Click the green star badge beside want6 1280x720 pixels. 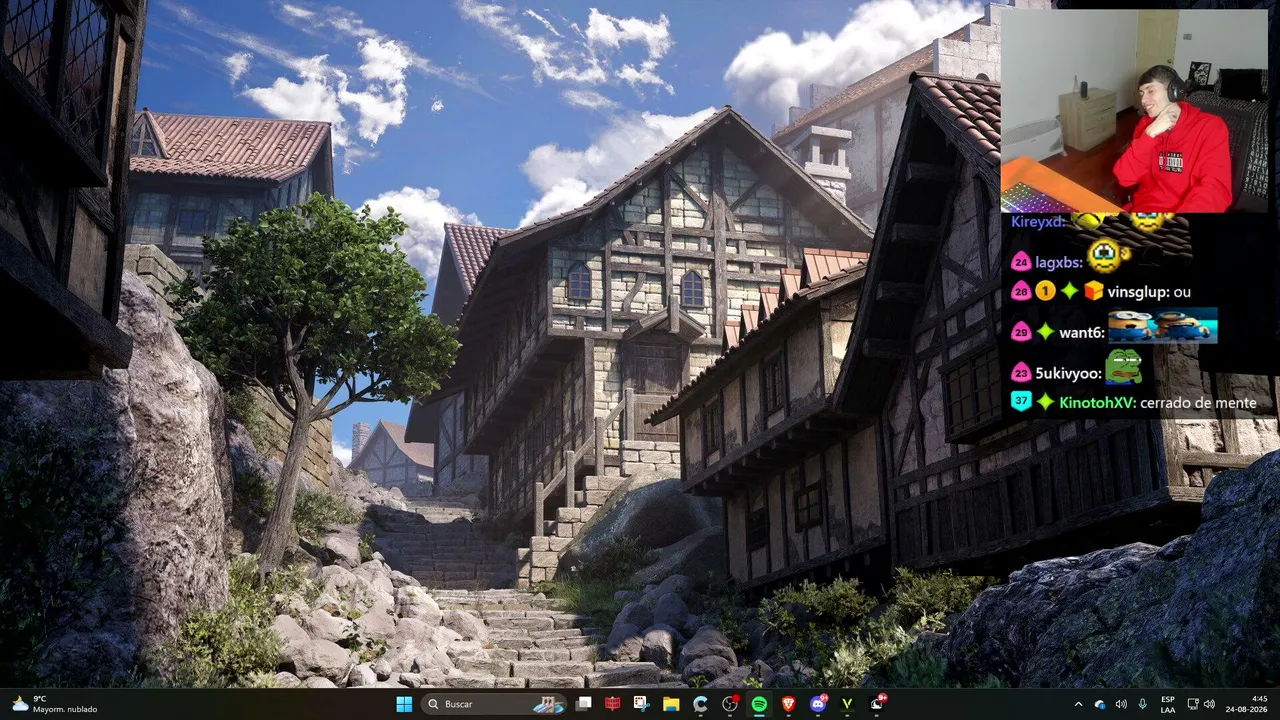pyautogui.click(x=1045, y=332)
